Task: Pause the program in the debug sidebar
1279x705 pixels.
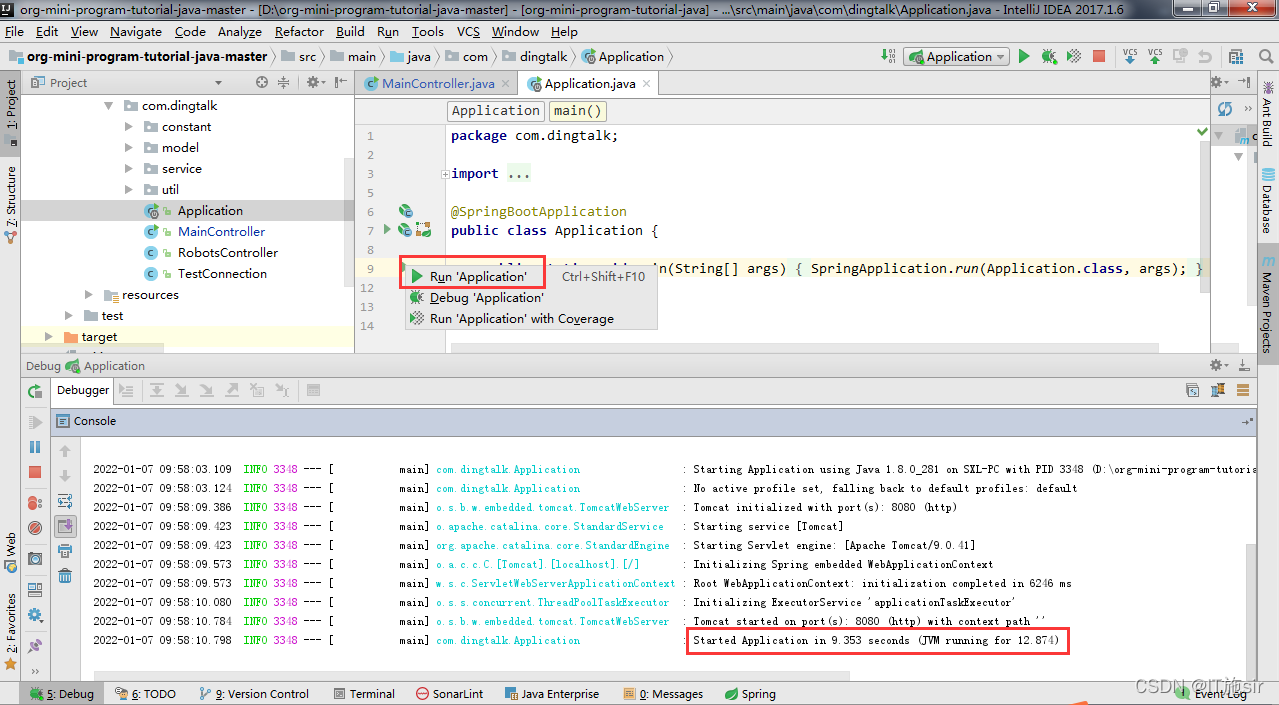Action: coord(35,447)
